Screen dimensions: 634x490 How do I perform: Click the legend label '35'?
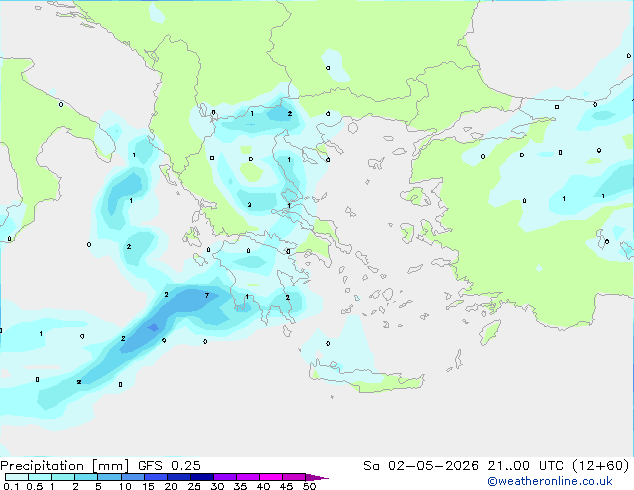[x=240, y=486]
